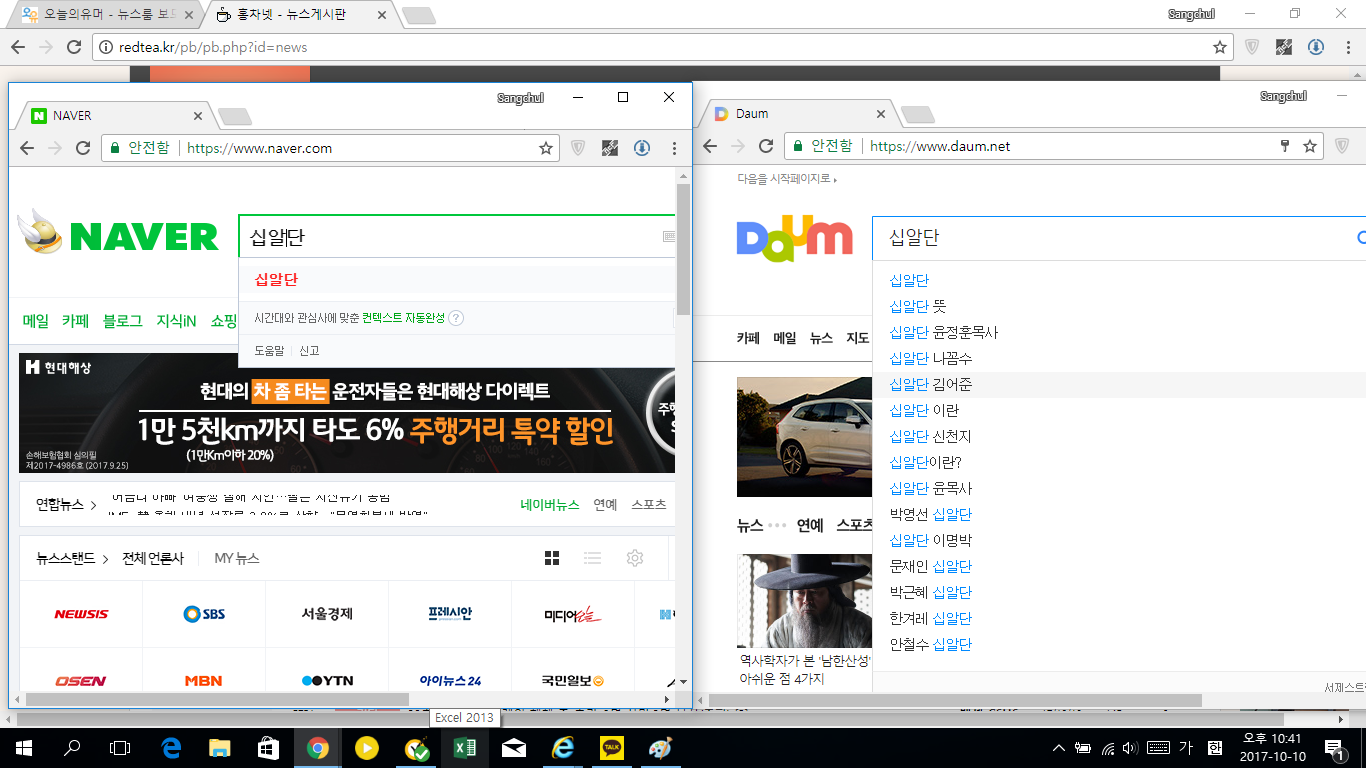Open the on-screen keyboard icon in NAVER search

[x=668, y=237]
